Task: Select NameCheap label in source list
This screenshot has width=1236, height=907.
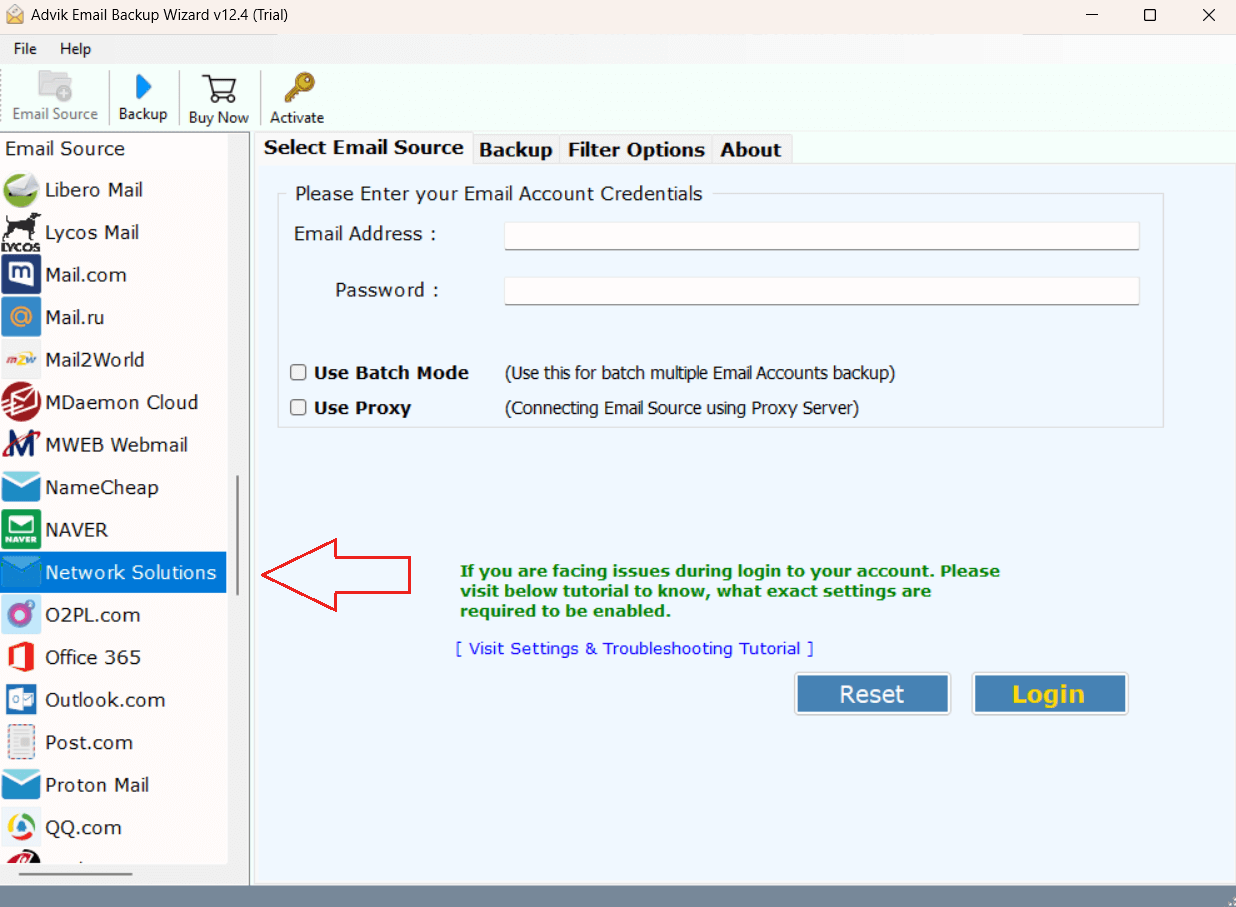Action: point(102,487)
